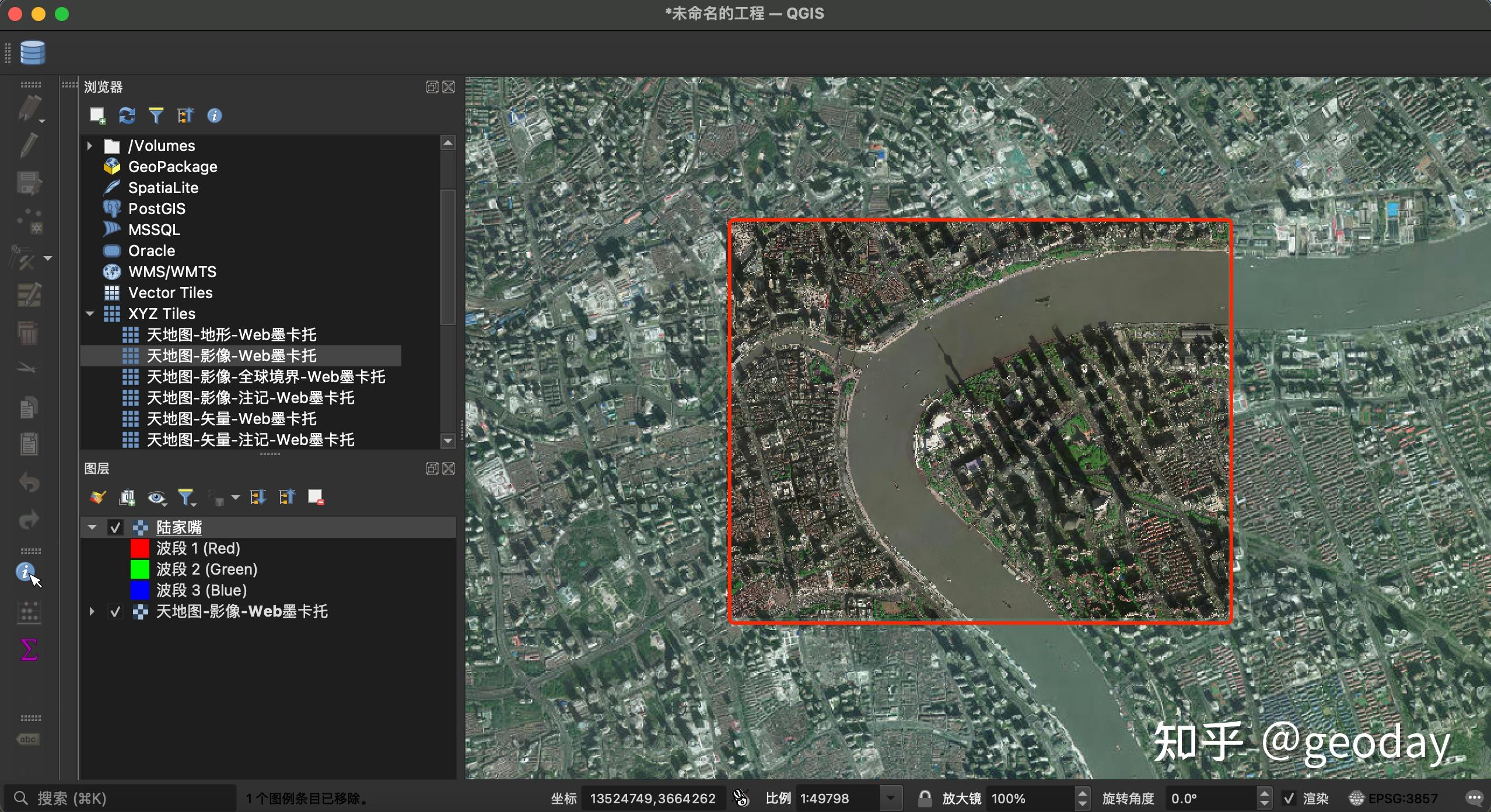Click the Save Layer Edits icon
Screen dimensions: 1491x812
(29, 183)
